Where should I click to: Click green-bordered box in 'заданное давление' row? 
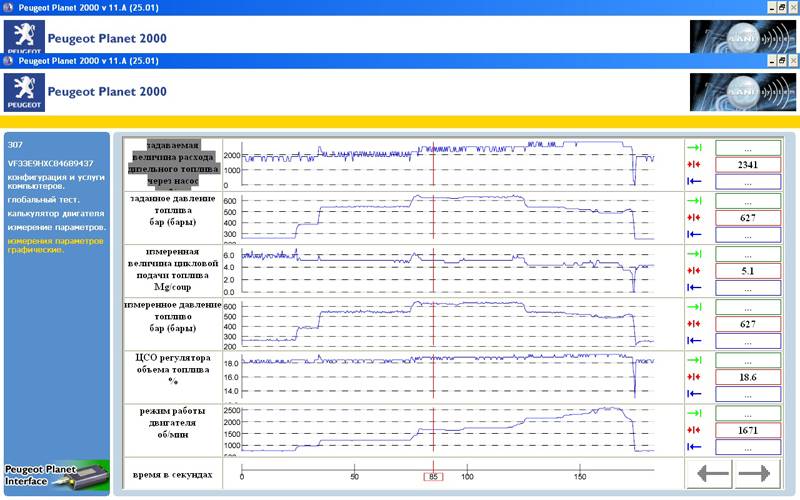(x=748, y=199)
